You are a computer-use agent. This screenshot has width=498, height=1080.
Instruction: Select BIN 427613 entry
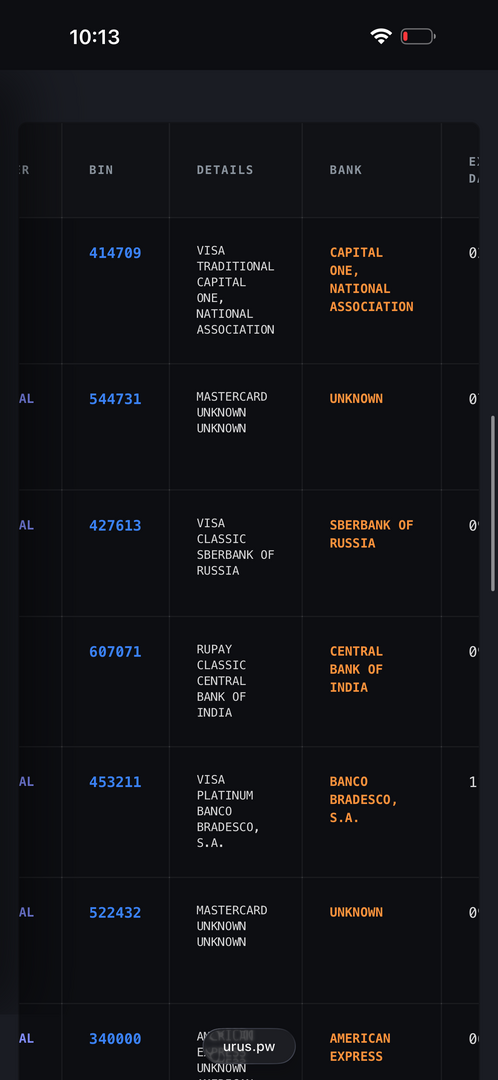115,526
